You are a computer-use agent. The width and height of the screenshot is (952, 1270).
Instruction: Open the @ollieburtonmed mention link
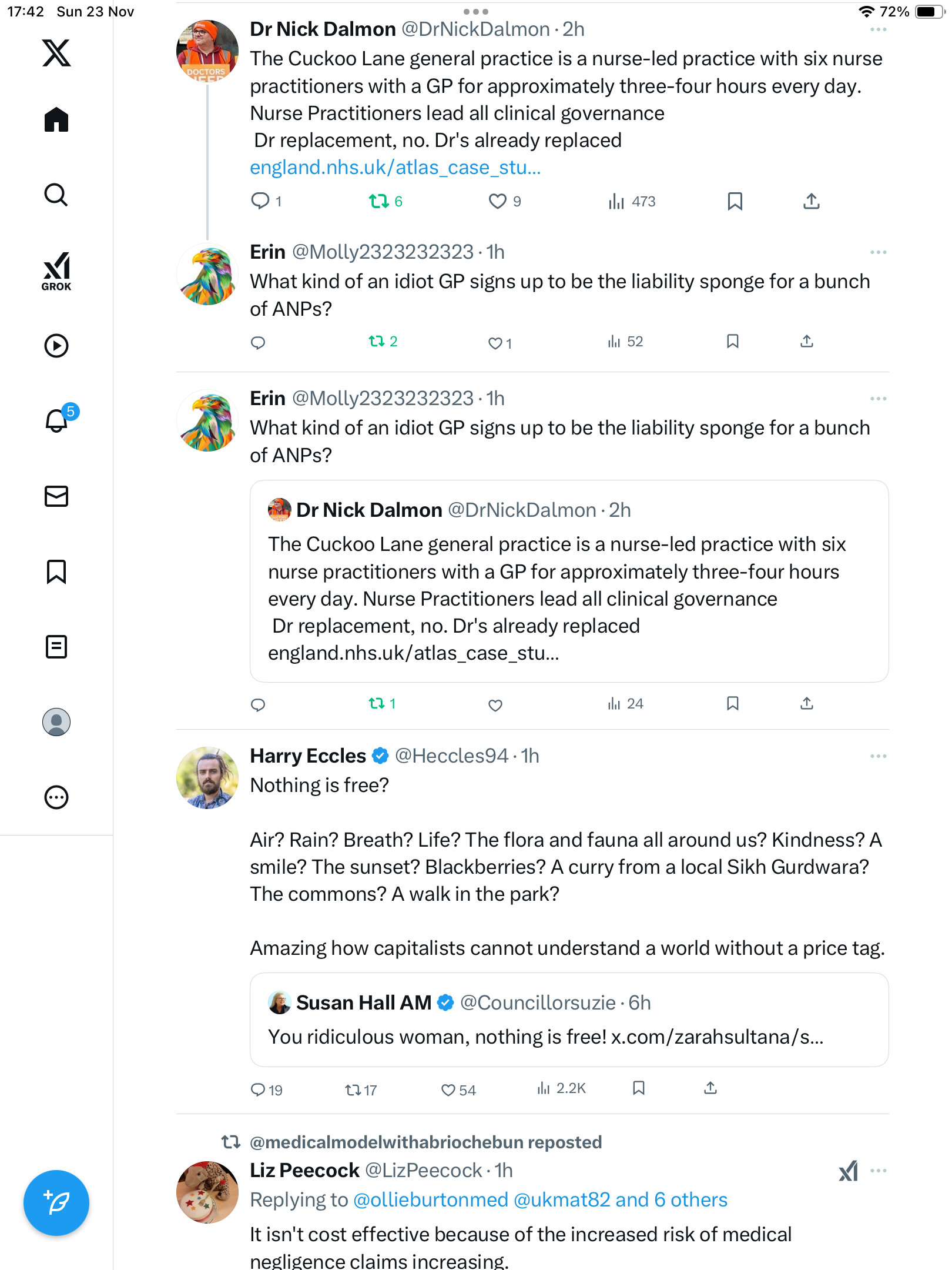pos(431,1200)
